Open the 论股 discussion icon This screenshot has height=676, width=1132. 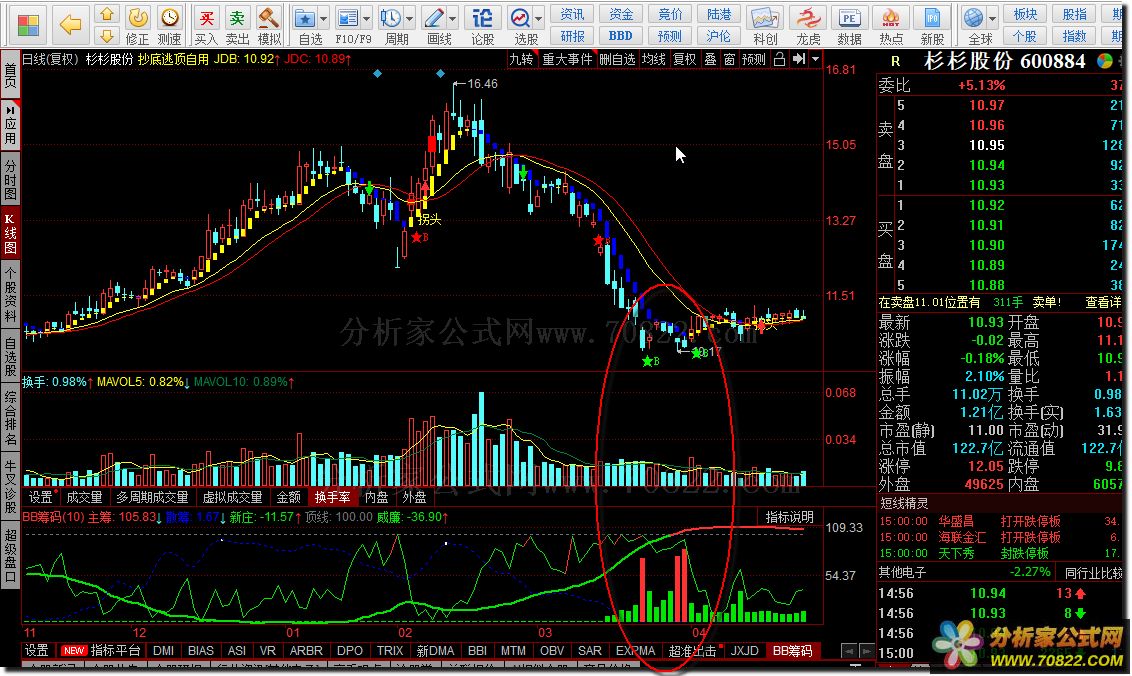[482, 25]
